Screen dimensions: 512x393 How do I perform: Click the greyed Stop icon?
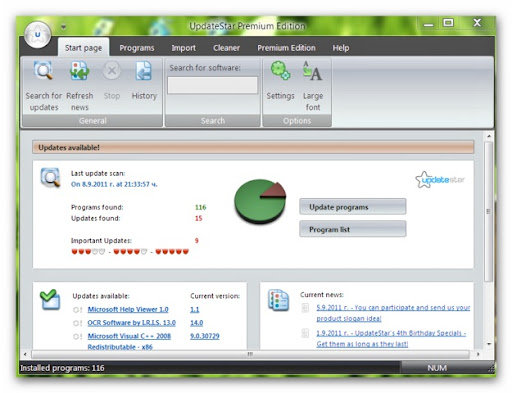click(x=112, y=71)
